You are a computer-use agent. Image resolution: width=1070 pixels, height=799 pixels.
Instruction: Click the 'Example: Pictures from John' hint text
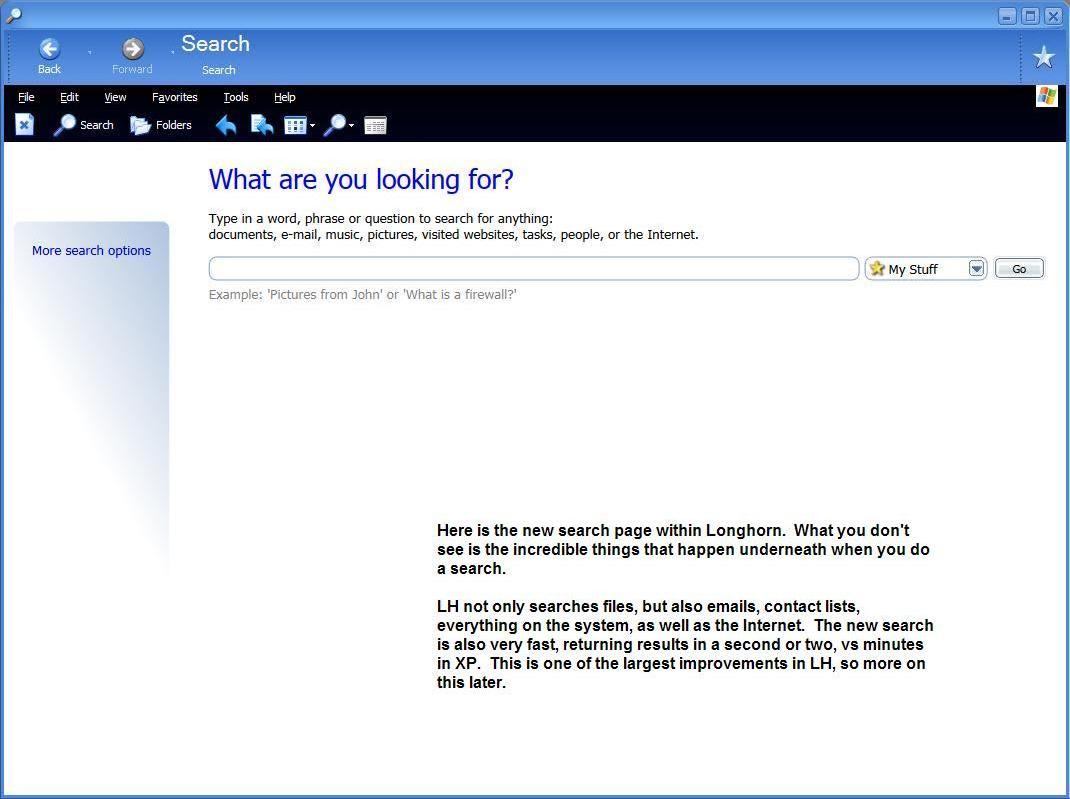(363, 295)
